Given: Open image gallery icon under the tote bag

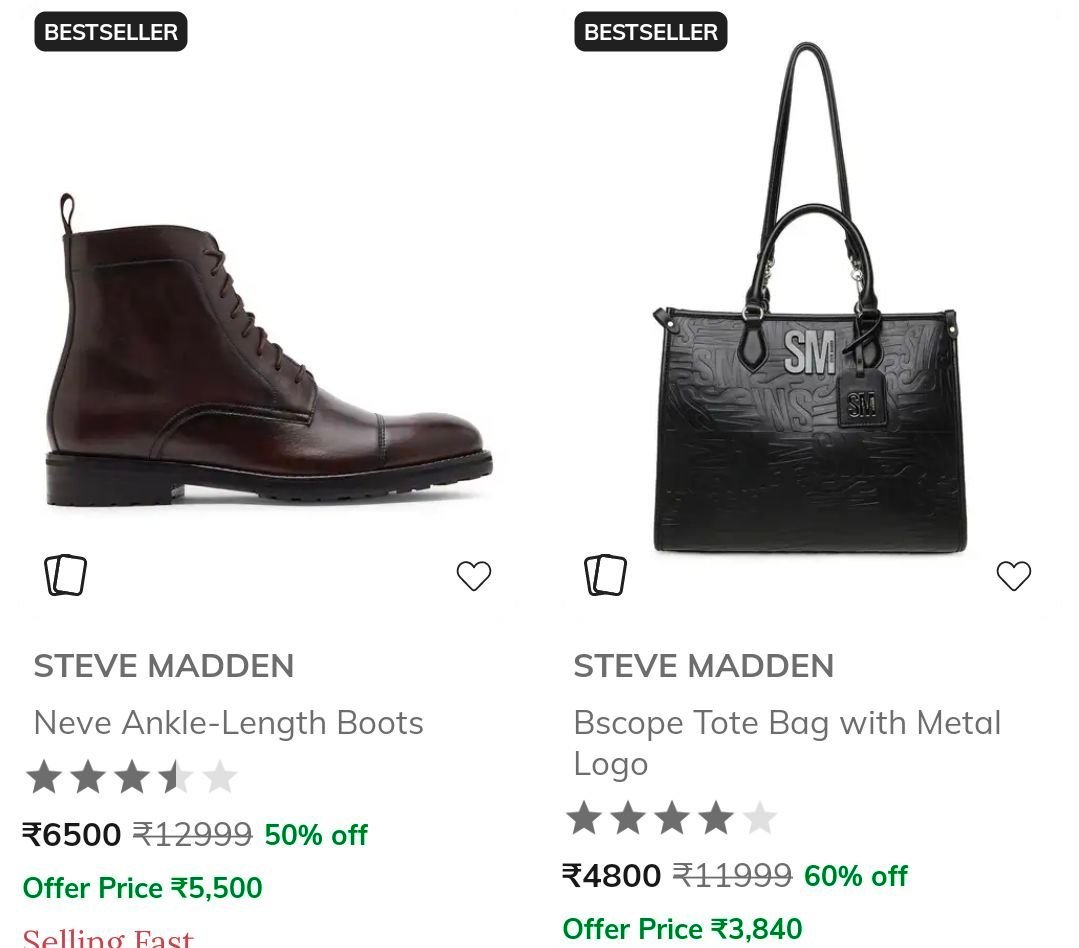Looking at the screenshot, I should [606, 573].
